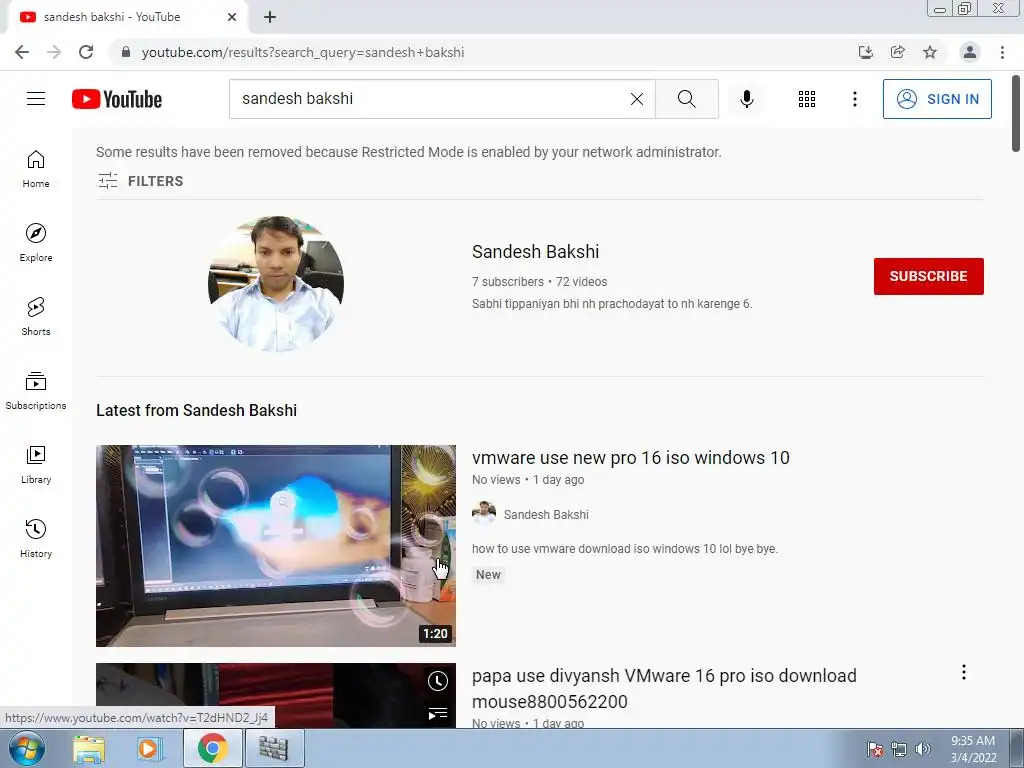Image resolution: width=1024 pixels, height=768 pixels.
Task: Subscribe to Sandesh Bakshi channel
Action: (929, 276)
